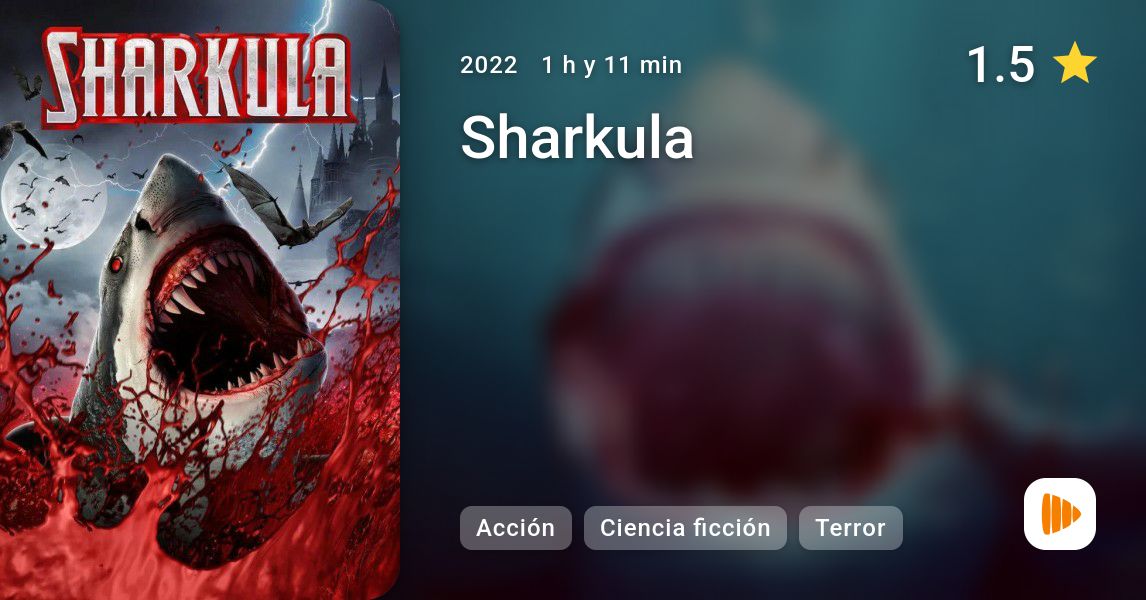Click the 1 h y 11 min runtime
This screenshot has height=600, width=1146.
coord(612,65)
